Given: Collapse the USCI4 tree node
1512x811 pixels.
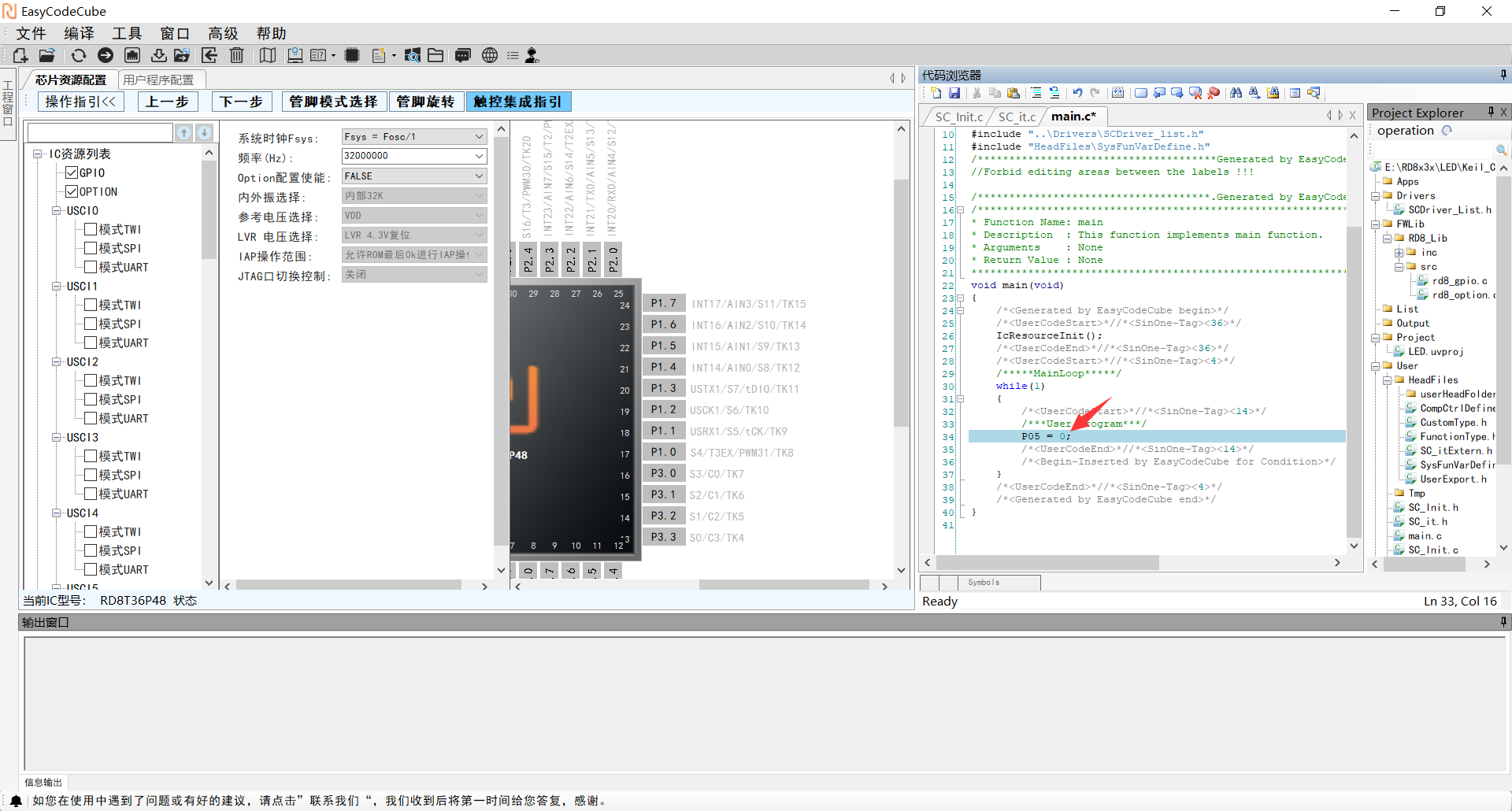Looking at the screenshot, I should coord(57,513).
